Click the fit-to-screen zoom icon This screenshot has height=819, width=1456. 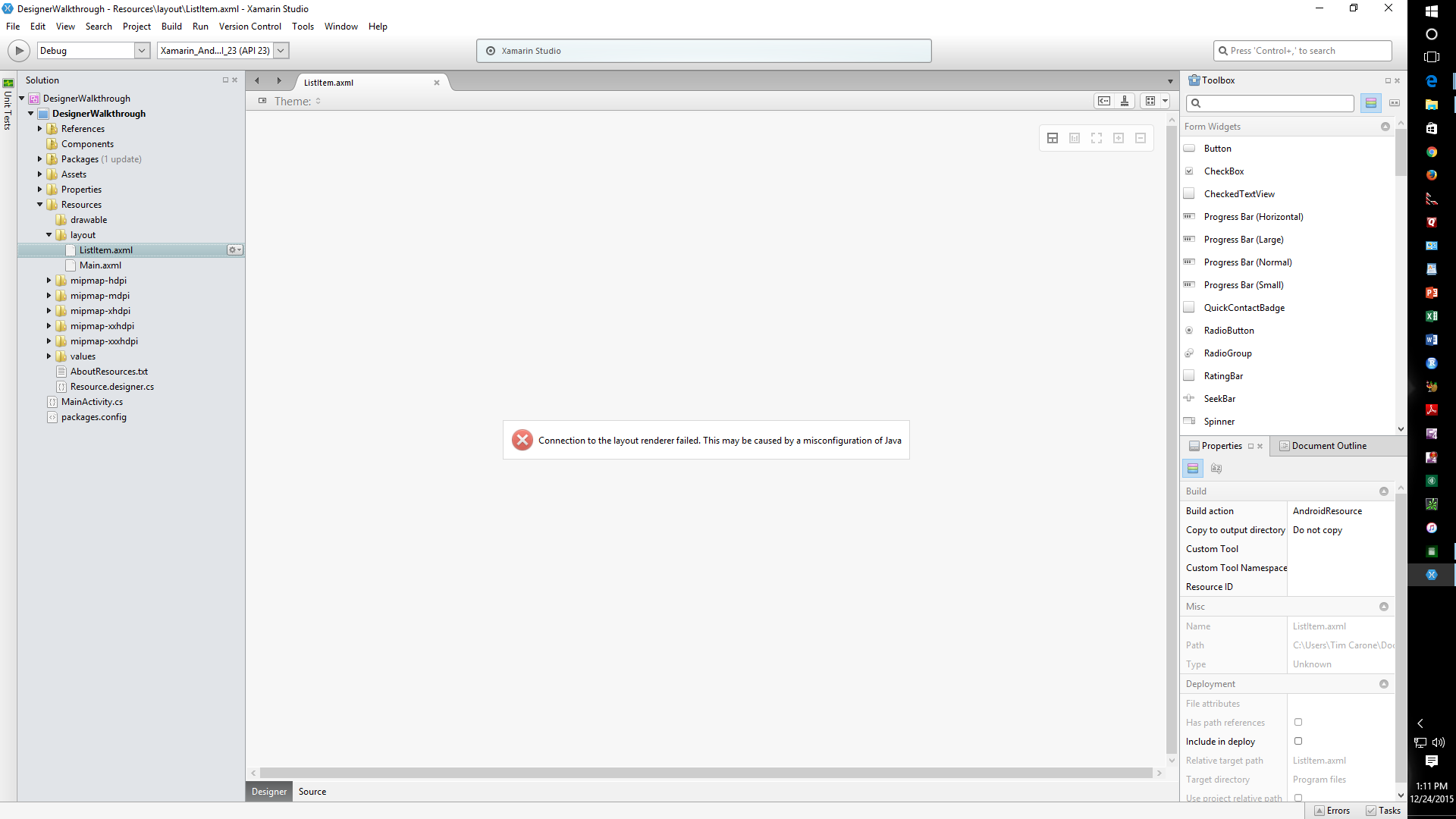tap(1097, 138)
